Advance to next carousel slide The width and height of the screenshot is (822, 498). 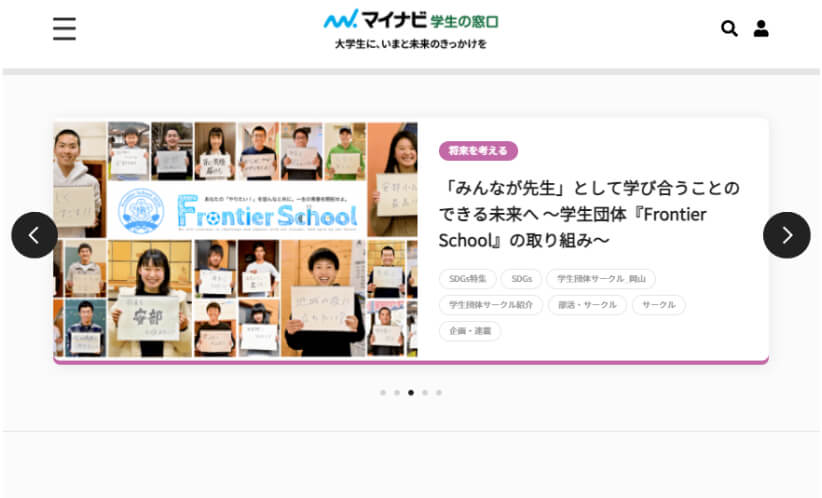click(x=786, y=235)
